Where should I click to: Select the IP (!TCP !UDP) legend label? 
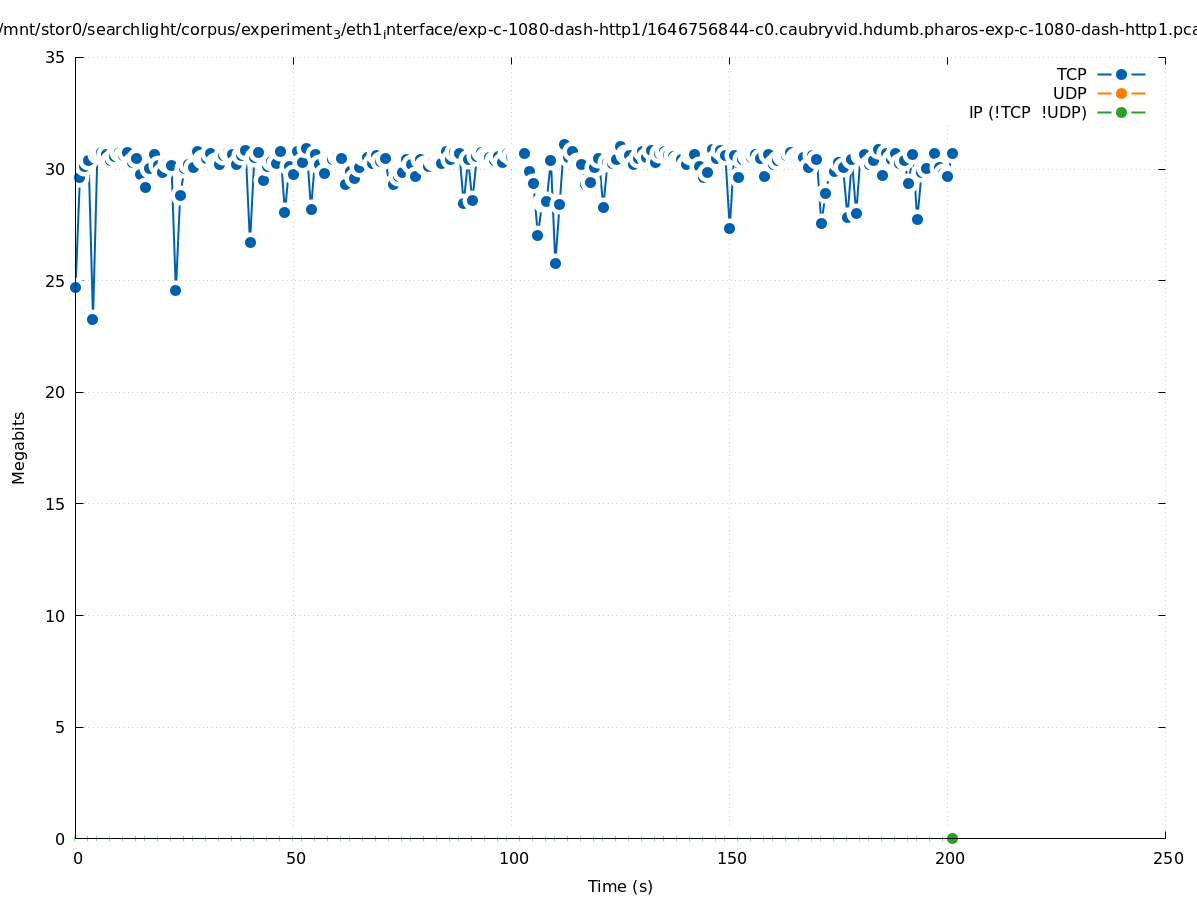[1027, 112]
